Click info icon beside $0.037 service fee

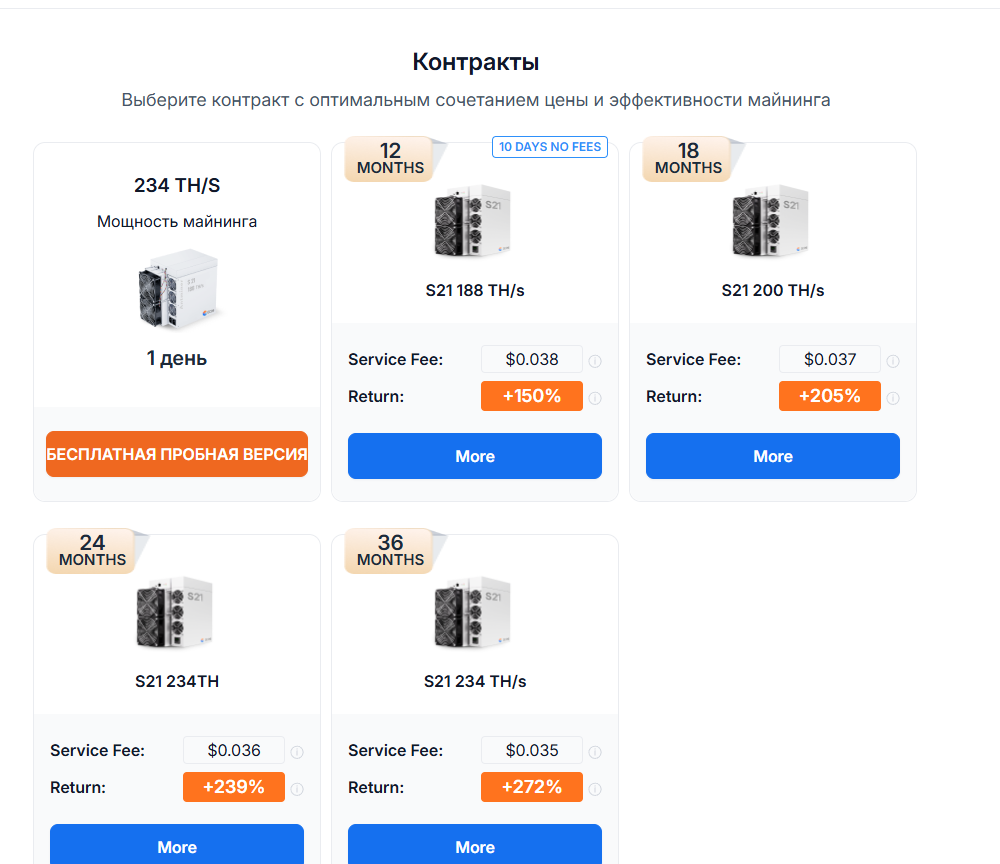(x=893, y=361)
